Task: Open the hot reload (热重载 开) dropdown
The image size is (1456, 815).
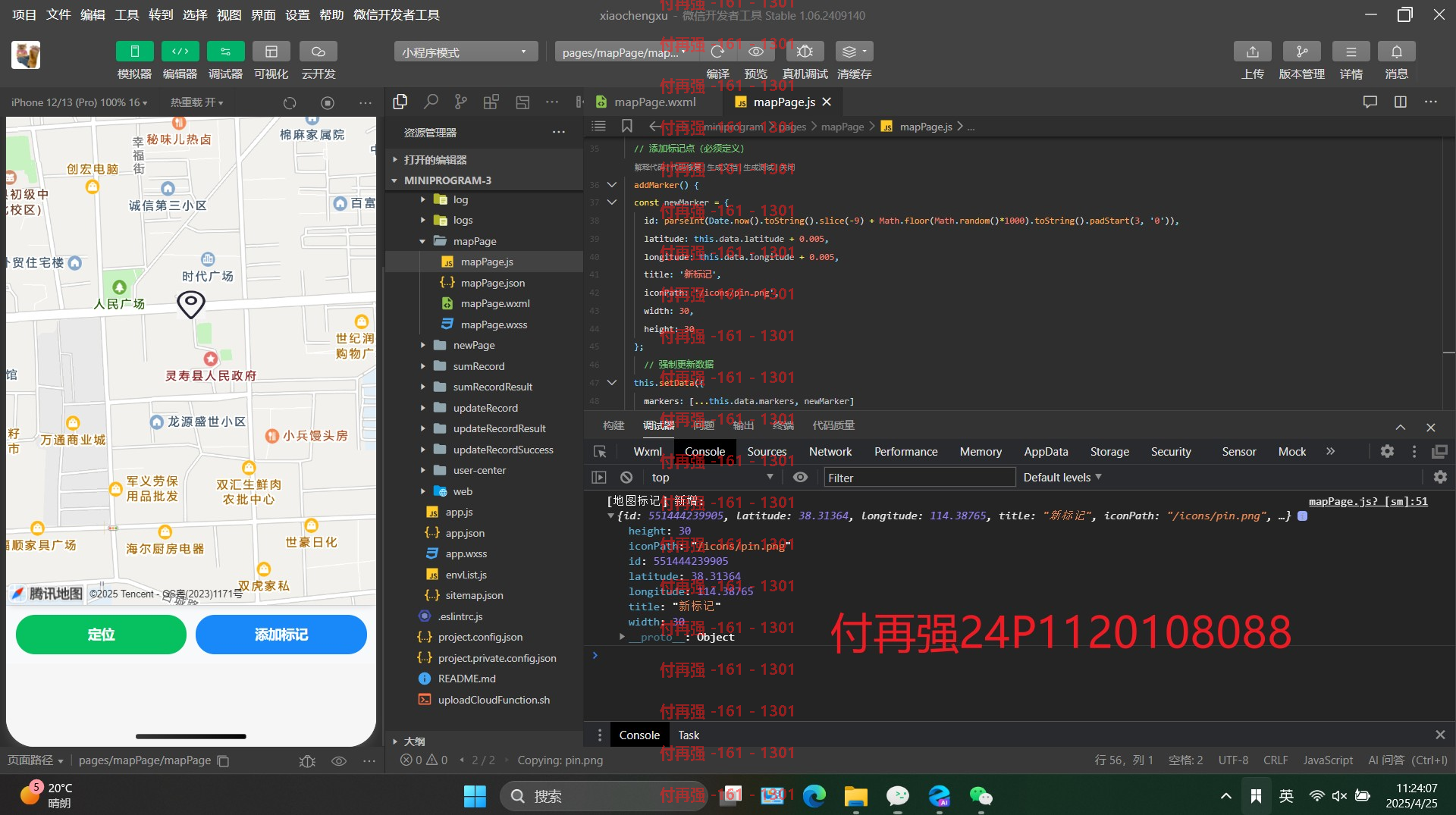Action: point(196,102)
